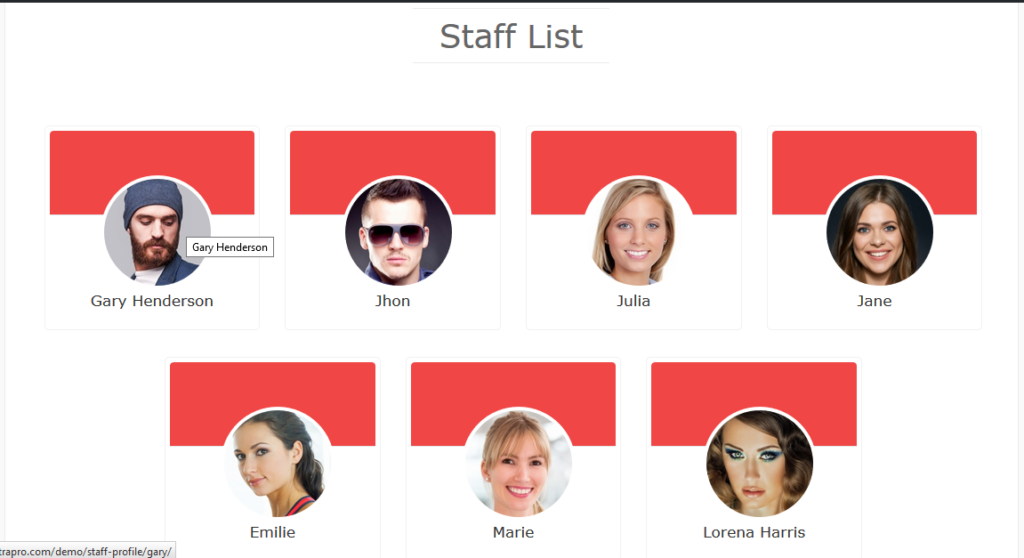Click Jhon's sunglasses profile picture
The height and width of the screenshot is (558, 1024).
[398, 231]
